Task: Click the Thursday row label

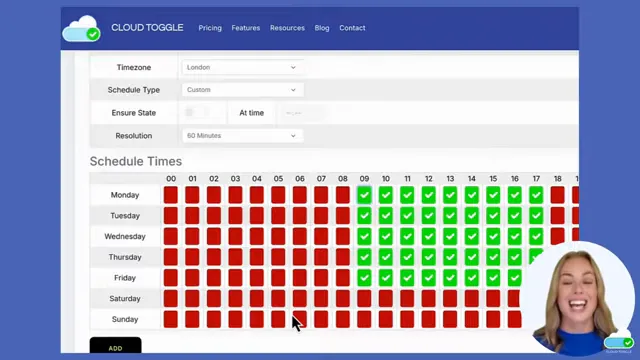Action: click(x=125, y=257)
